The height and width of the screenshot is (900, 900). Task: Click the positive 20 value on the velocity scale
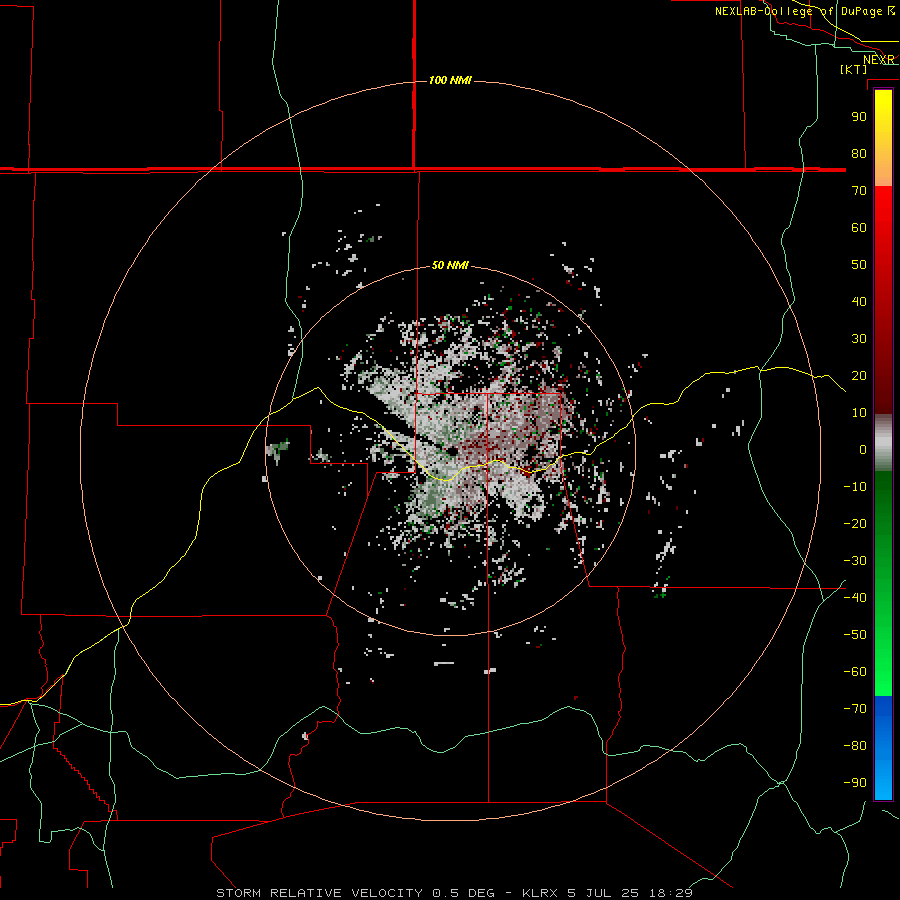point(859,375)
